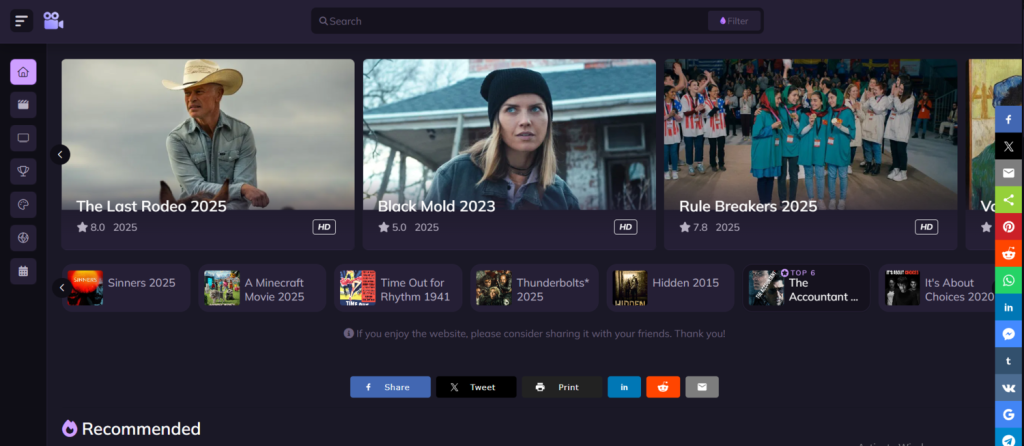Open the palette genres sidebar icon
The image size is (1024, 446).
[x=23, y=204]
